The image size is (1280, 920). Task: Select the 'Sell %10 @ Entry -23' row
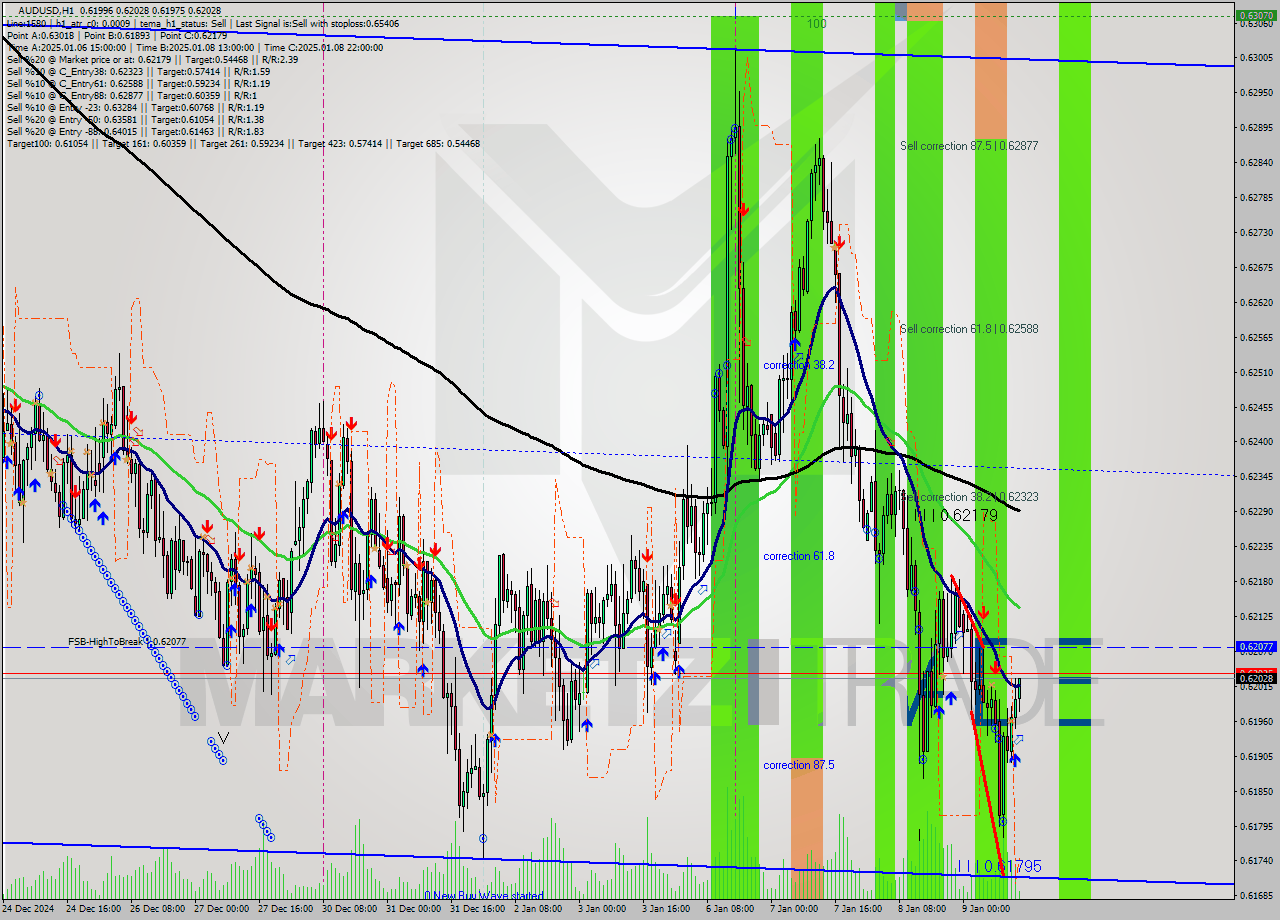[135, 108]
